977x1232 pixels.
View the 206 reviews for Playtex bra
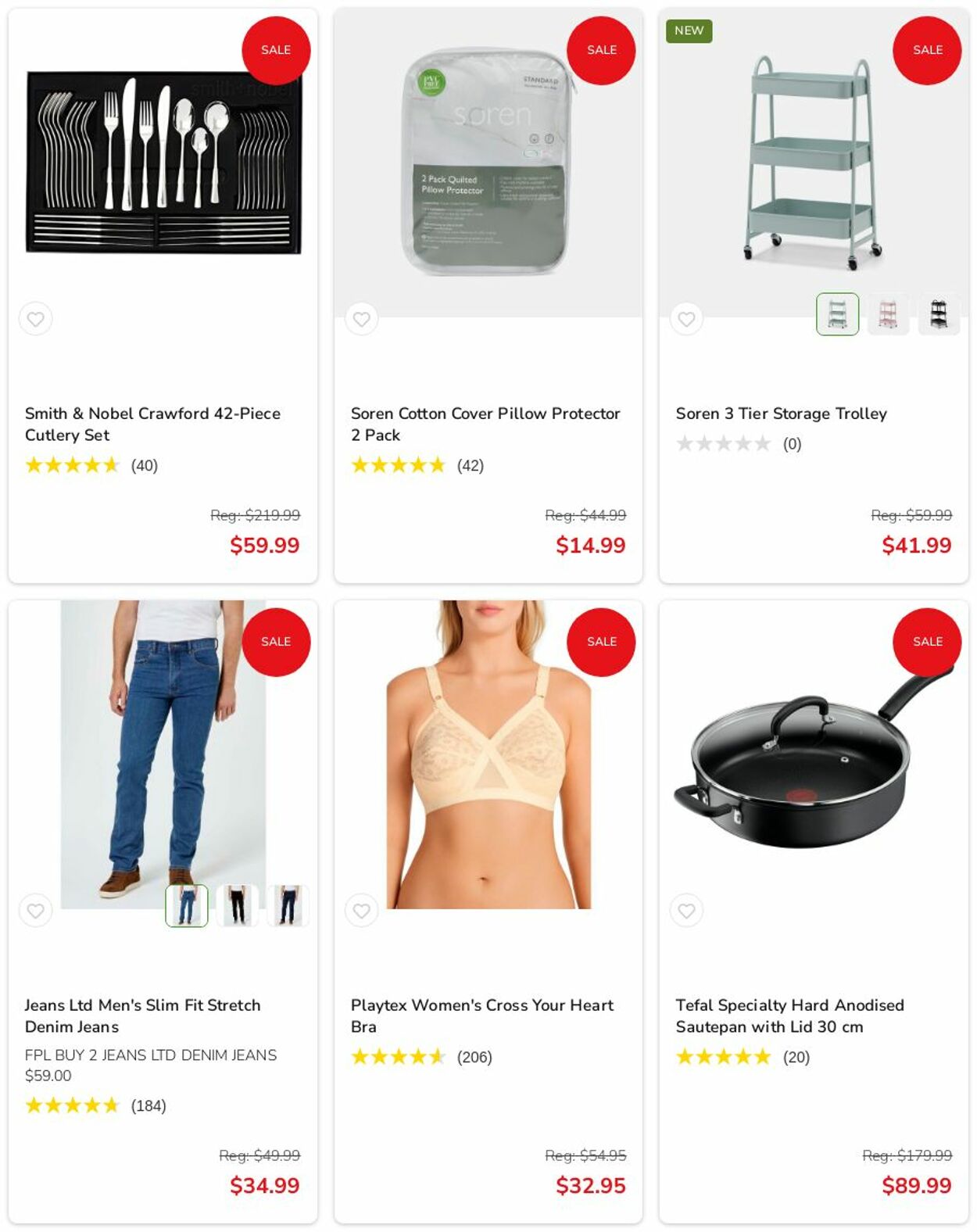474,1058
